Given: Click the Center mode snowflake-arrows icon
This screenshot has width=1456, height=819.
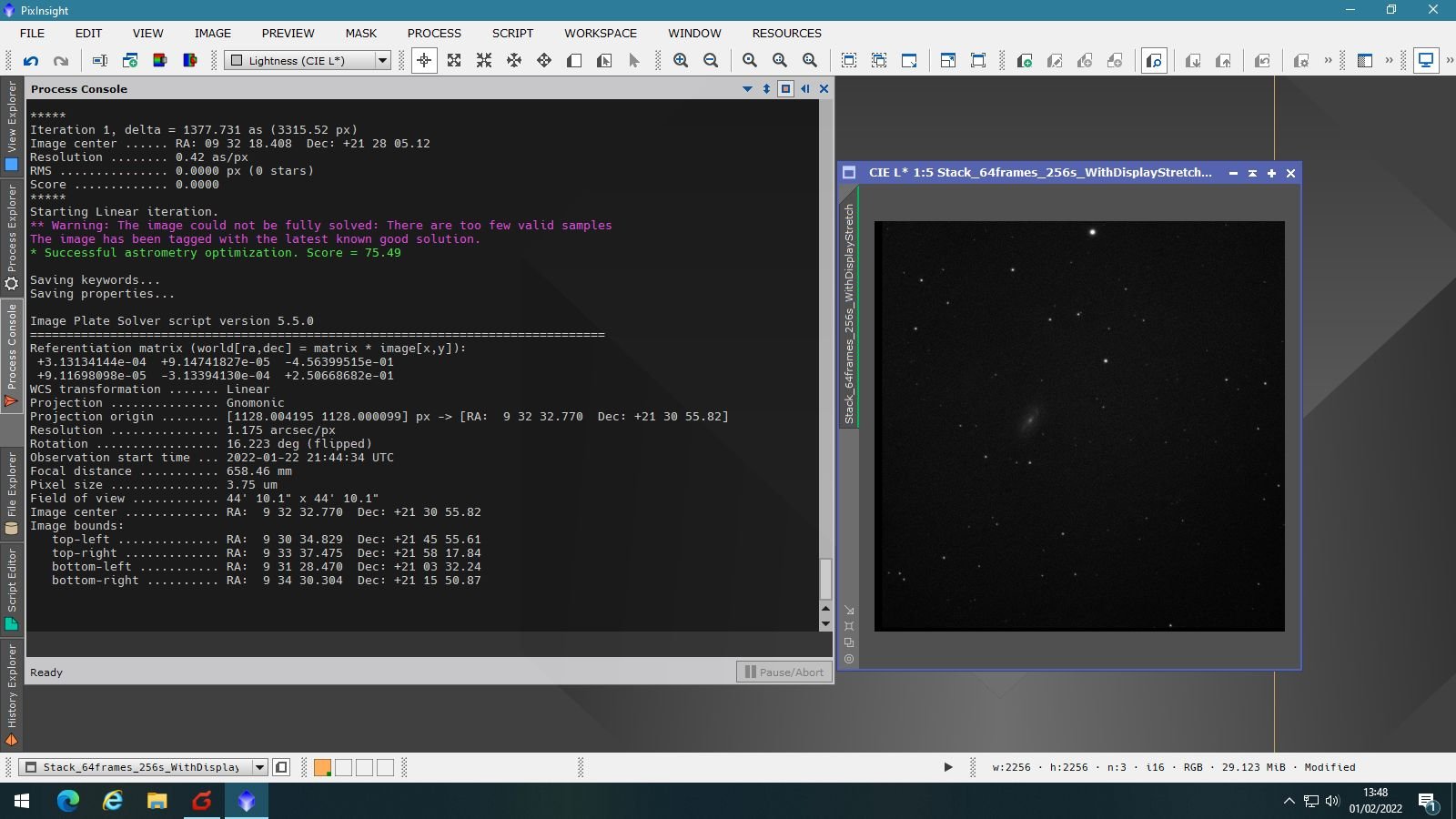Looking at the screenshot, I should click(x=514, y=61).
